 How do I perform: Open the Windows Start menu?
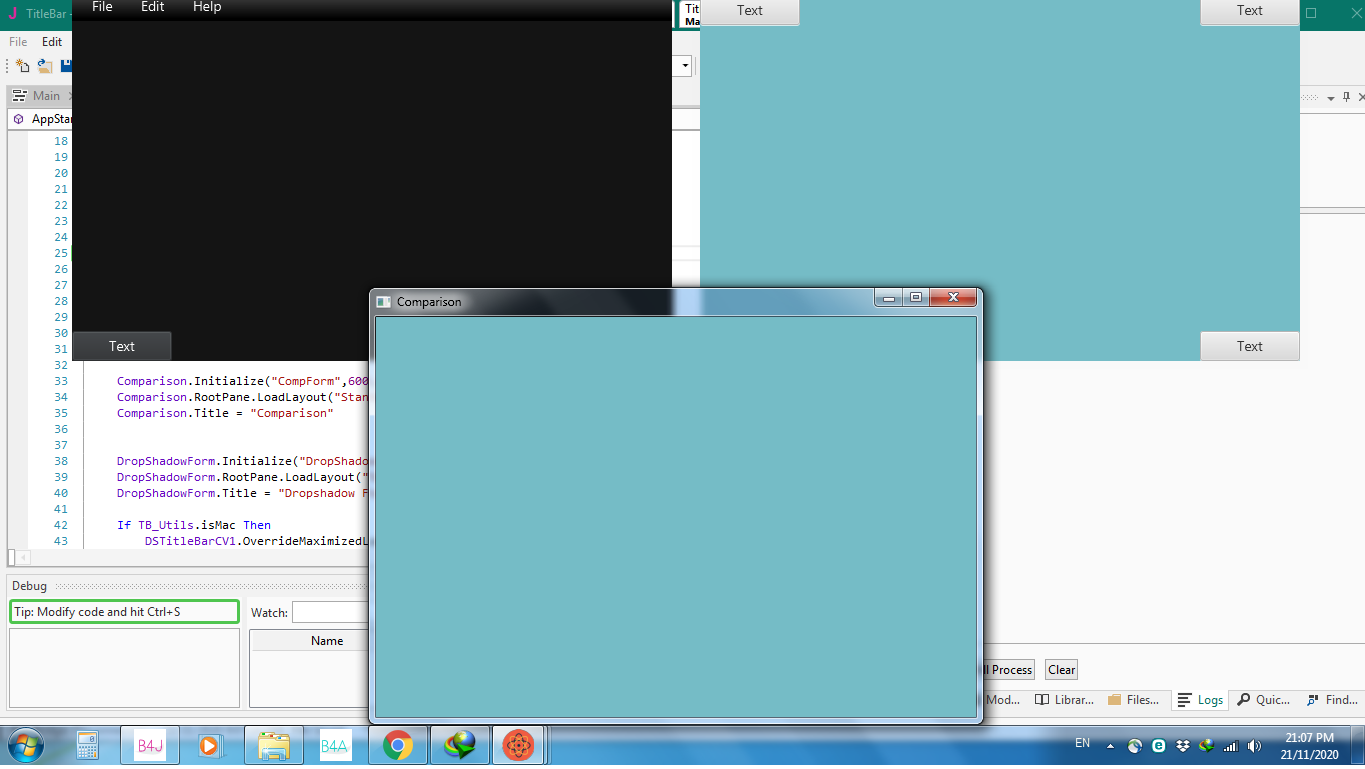24,745
